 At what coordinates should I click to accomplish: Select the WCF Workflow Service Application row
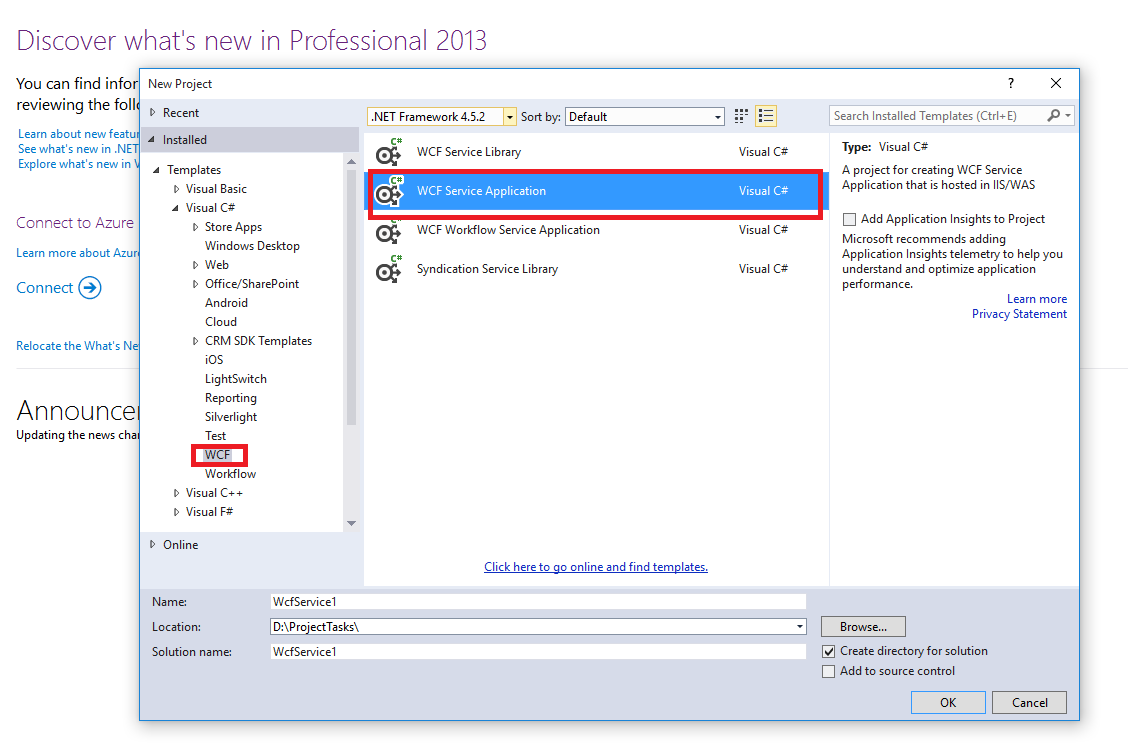pos(594,230)
